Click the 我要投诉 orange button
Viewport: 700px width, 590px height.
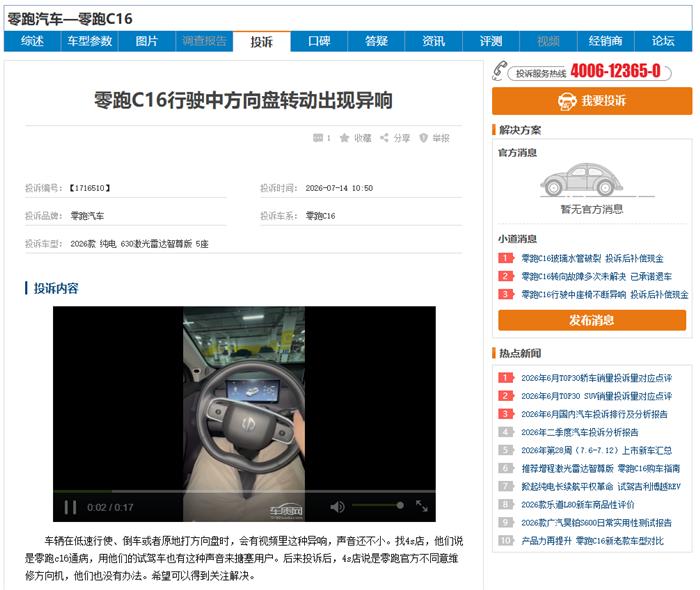coord(592,101)
